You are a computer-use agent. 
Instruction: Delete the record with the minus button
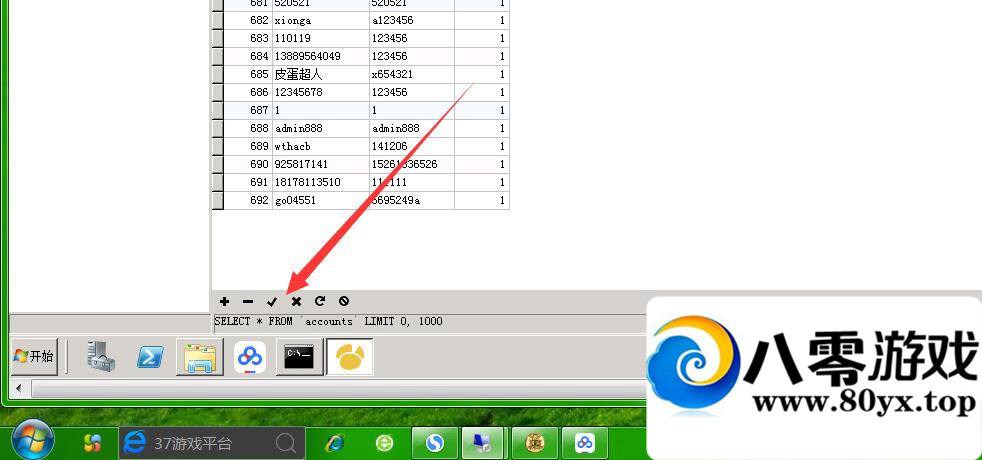[x=248, y=301]
